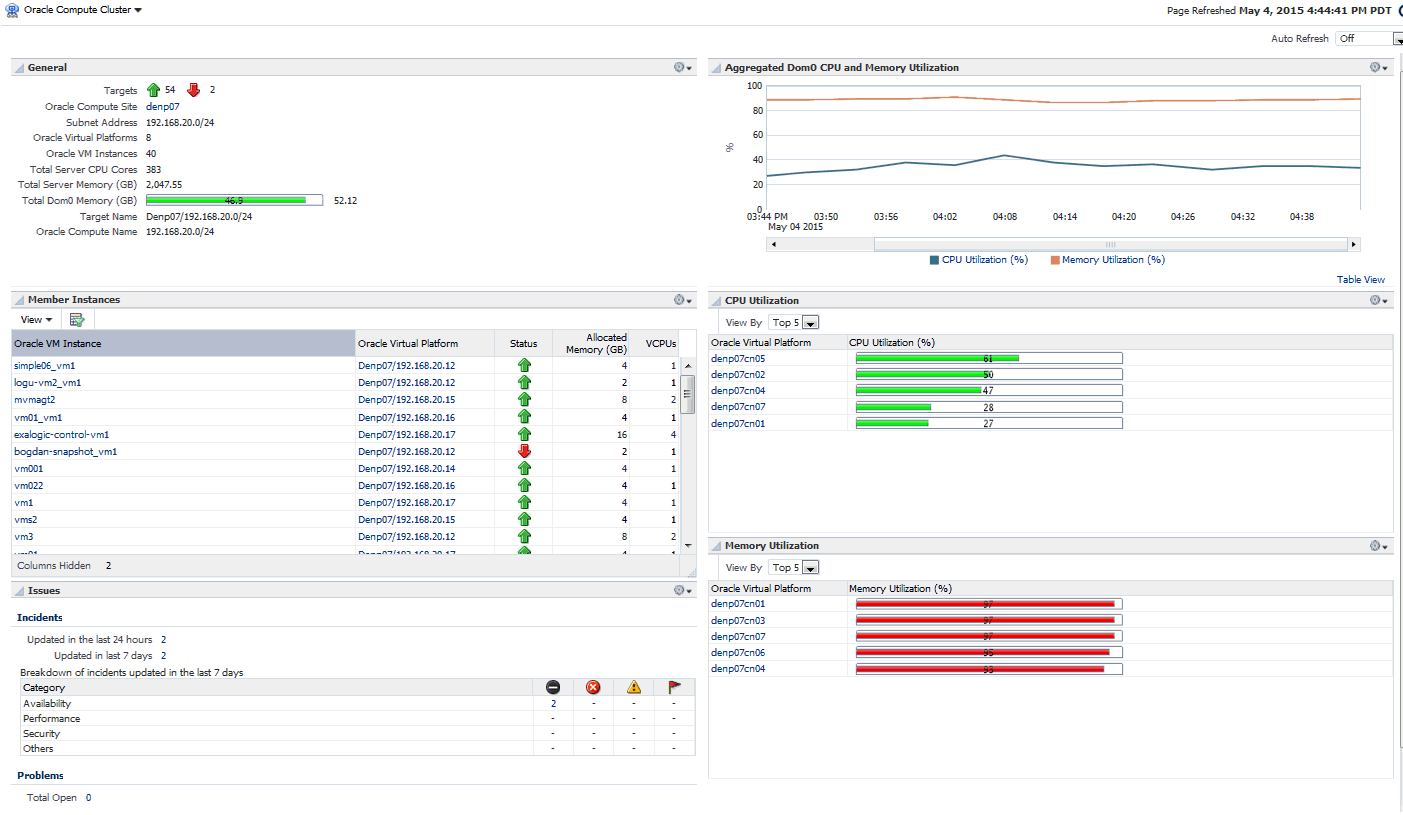Open denp07cn07 in CPU Utilization
1403x815 pixels.
click(738, 407)
